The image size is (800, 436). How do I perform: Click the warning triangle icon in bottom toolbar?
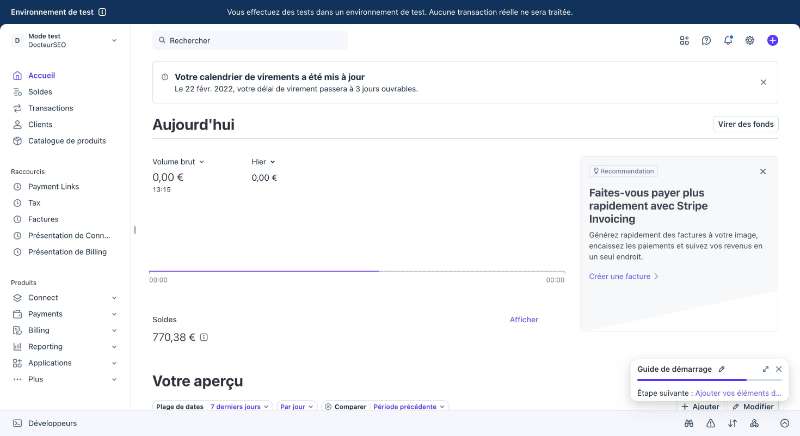coord(710,423)
